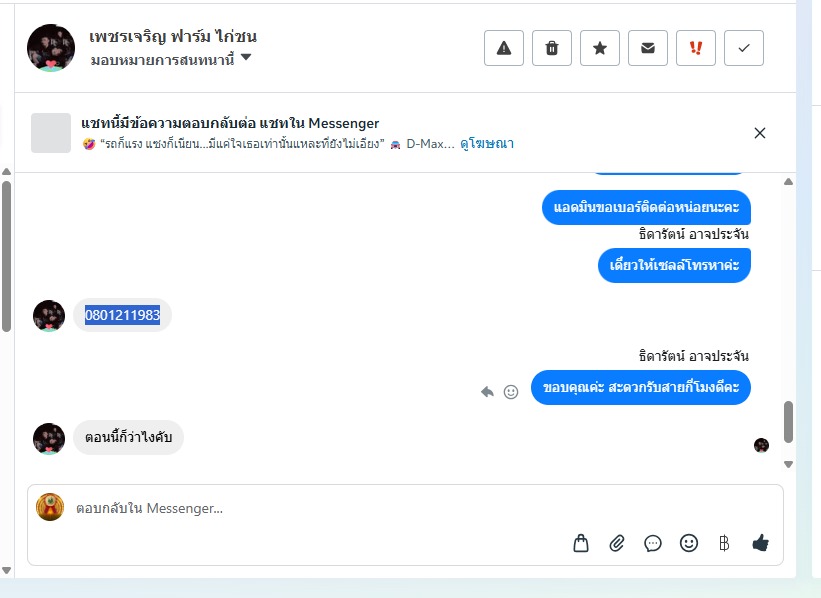Click the spam warning triangle icon
The width and height of the screenshot is (821, 598).
pos(504,48)
